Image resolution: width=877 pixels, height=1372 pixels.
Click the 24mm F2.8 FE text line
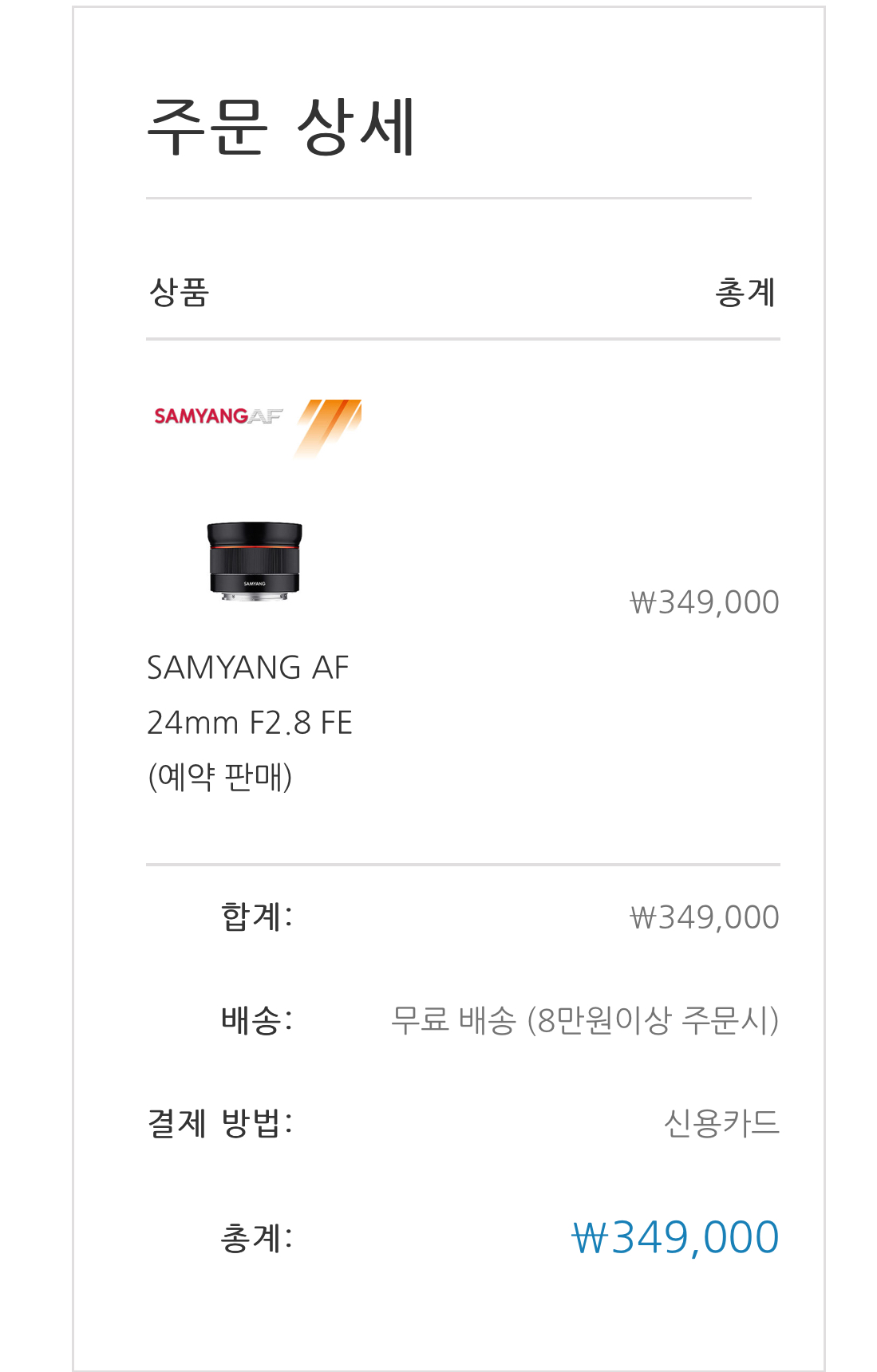pos(250,723)
